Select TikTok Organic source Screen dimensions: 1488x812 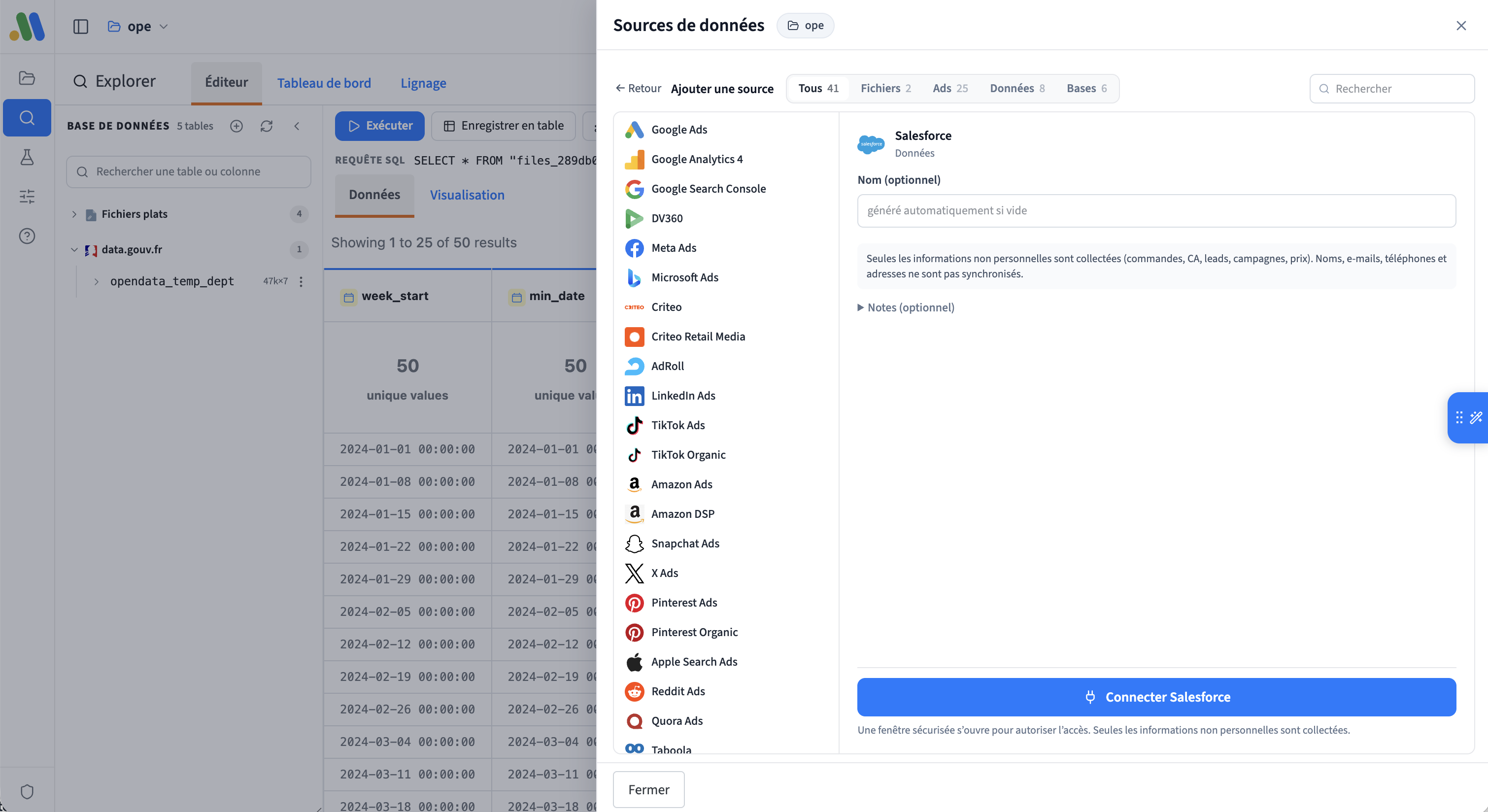point(726,454)
